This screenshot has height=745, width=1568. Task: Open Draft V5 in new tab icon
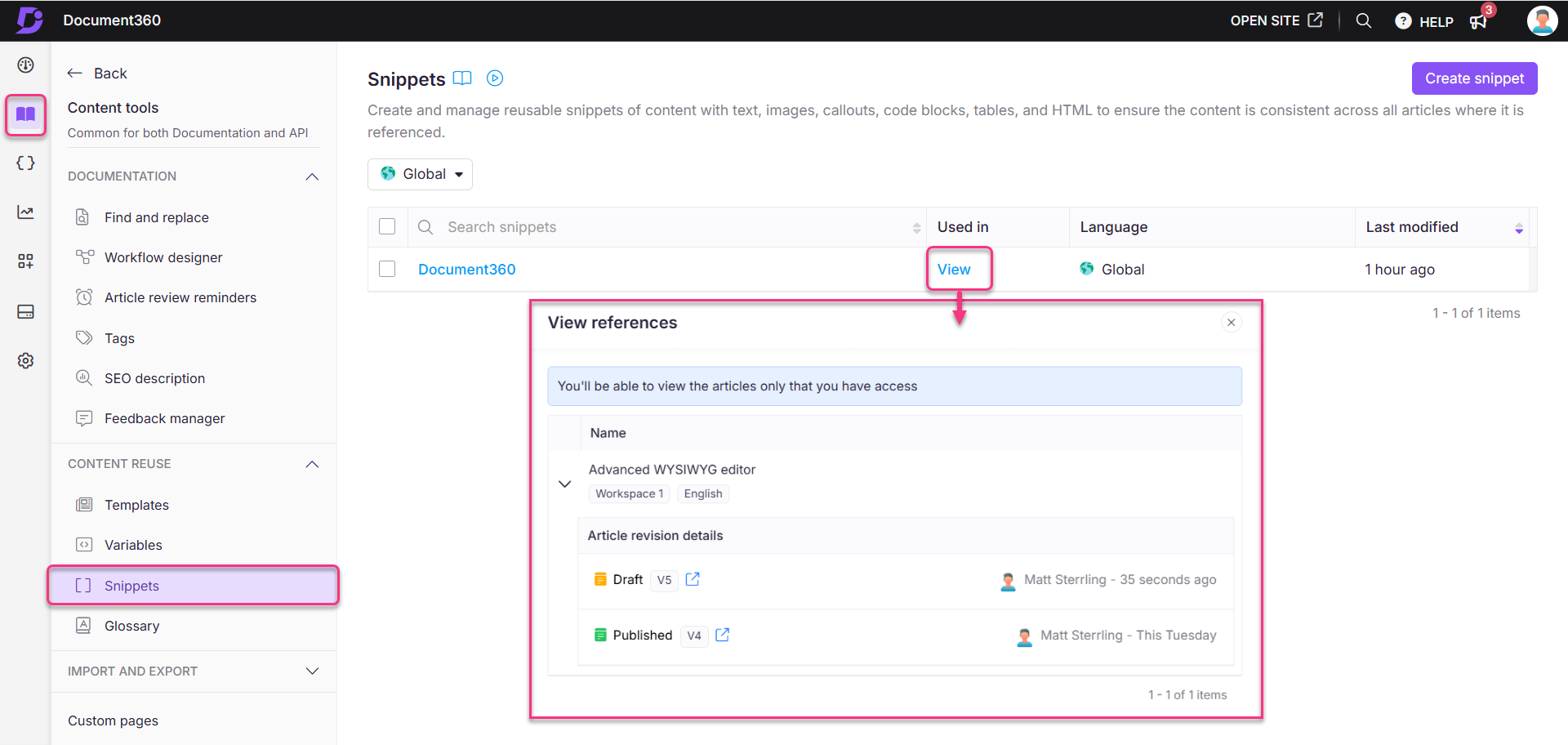(x=693, y=579)
